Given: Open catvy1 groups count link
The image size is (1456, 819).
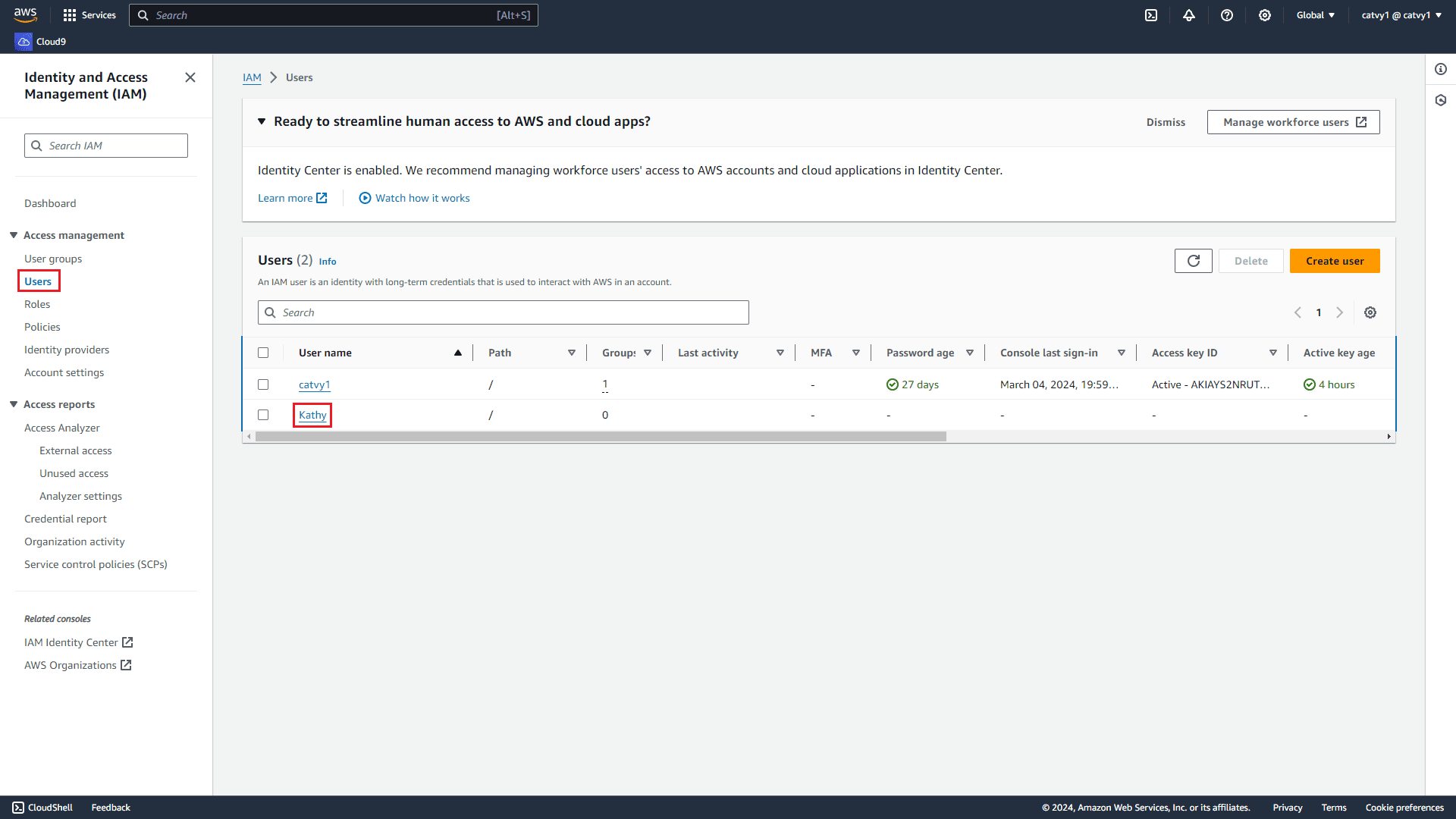Looking at the screenshot, I should tap(605, 384).
